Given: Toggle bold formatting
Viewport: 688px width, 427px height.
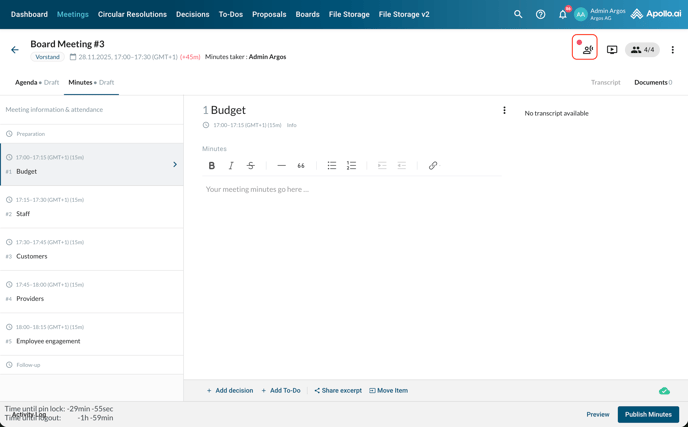Looking at the screenshot, I should (212, 166).
